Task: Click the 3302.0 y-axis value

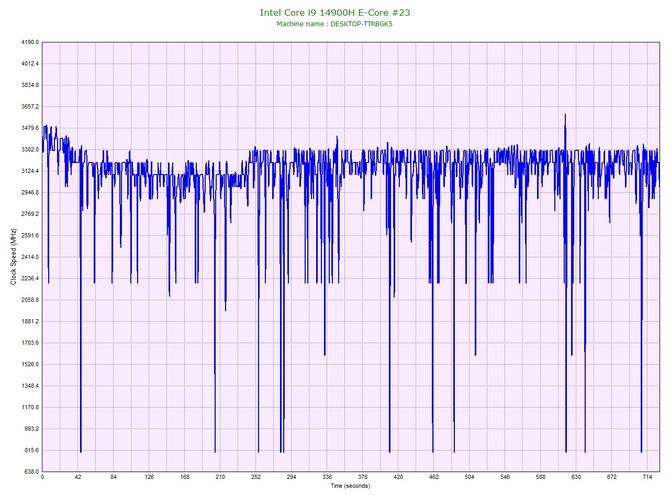Action: click(x=30, y=150)
